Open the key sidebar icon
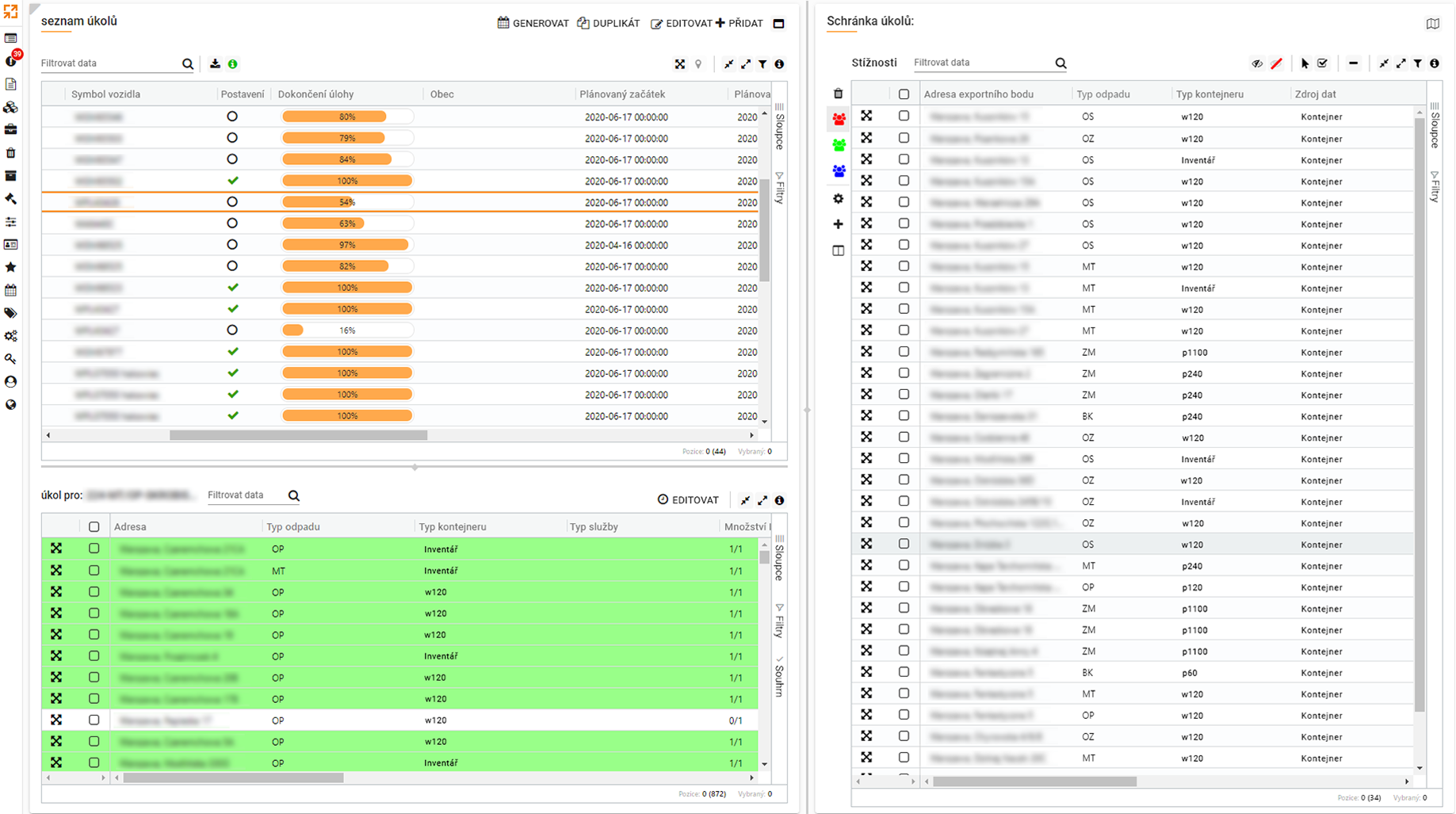 pos(10,359)
